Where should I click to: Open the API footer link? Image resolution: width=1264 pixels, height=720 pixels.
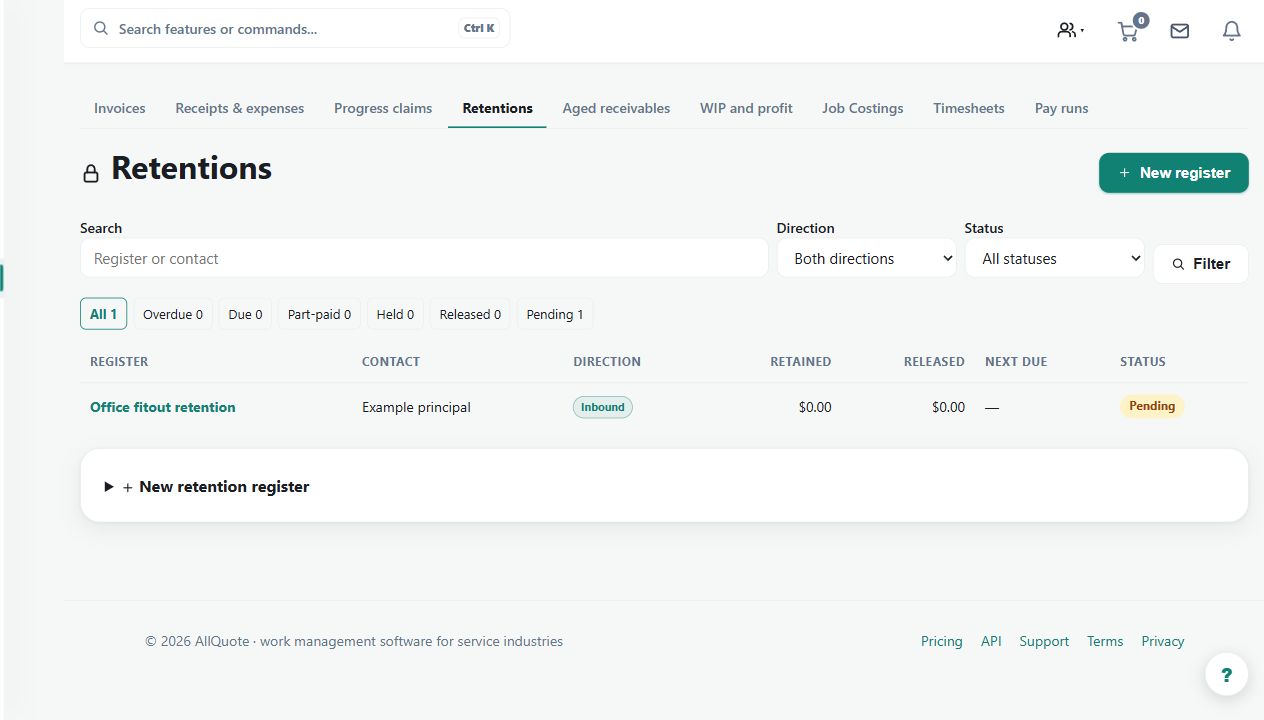click(991, 641)
